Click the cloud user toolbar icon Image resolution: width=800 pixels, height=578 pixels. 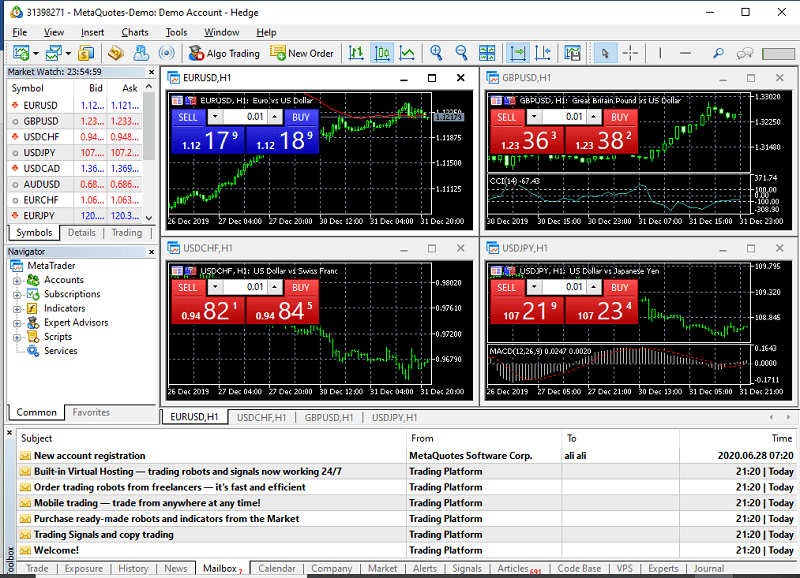click(141, 53)
